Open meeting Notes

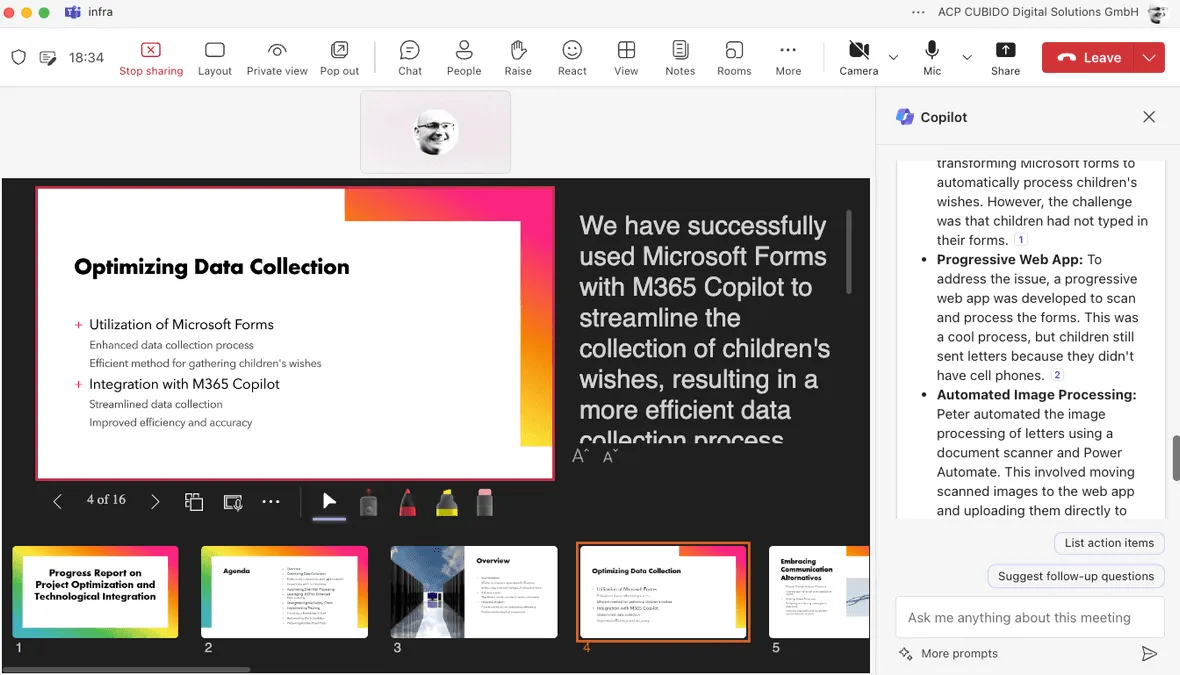pos(680,57)
